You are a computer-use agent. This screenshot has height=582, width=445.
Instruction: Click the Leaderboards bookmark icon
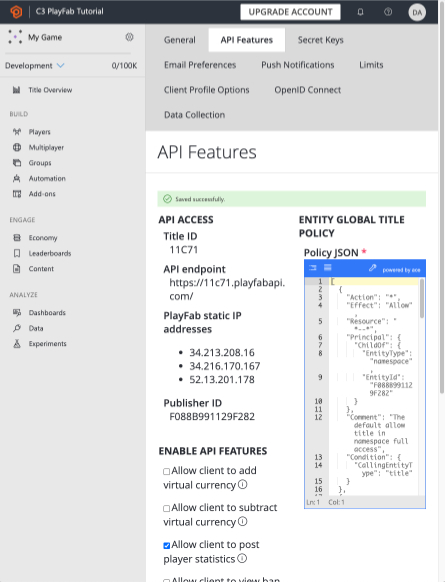(x=17, y=253)
